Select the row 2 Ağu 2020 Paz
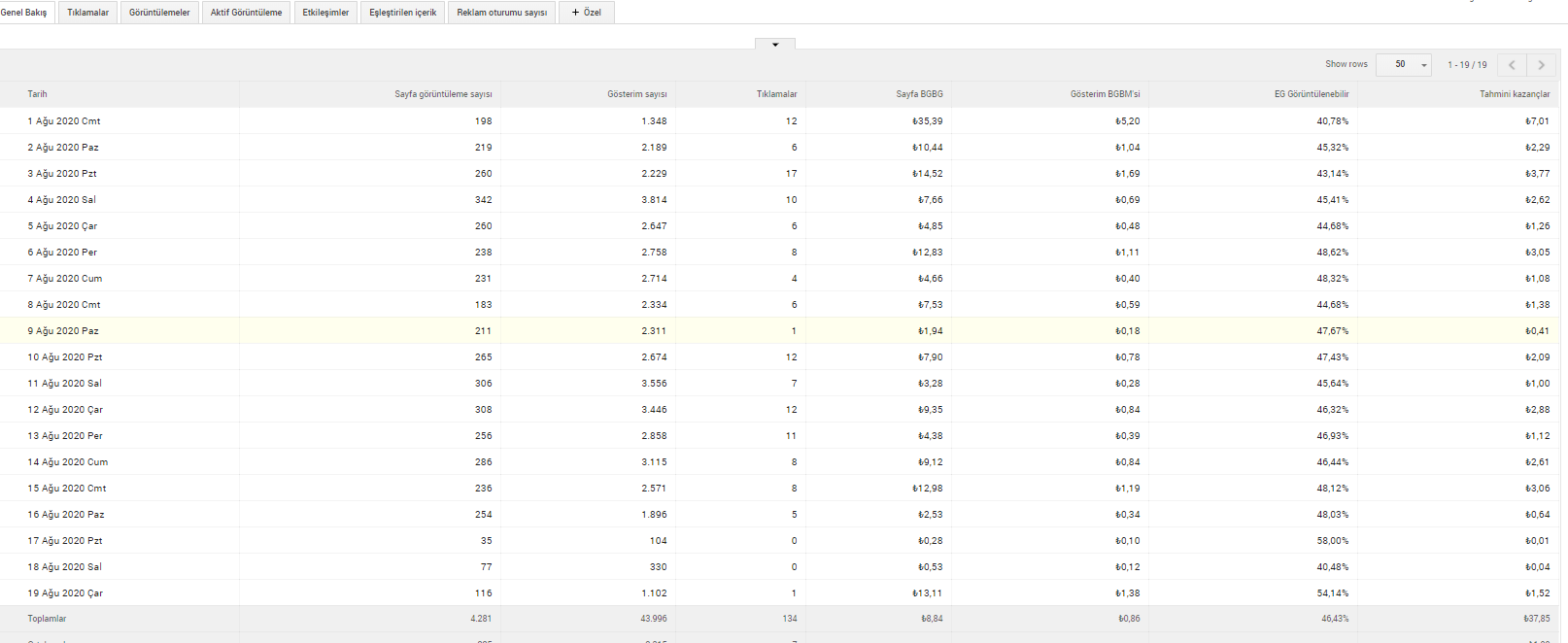1568x643 pixels. (x=780, y=148)
